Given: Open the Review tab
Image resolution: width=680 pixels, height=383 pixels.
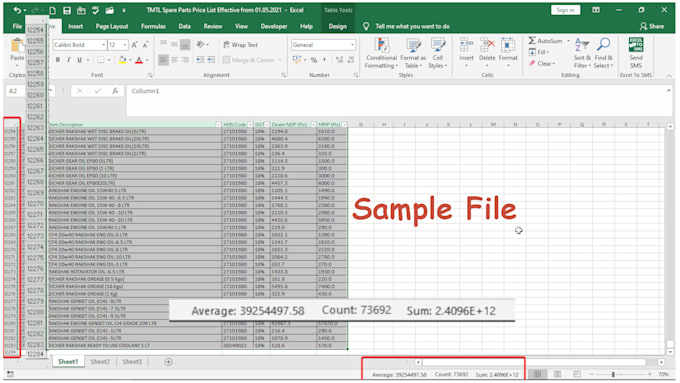Looking at the screenshot, I should click(x=212, y=26).
